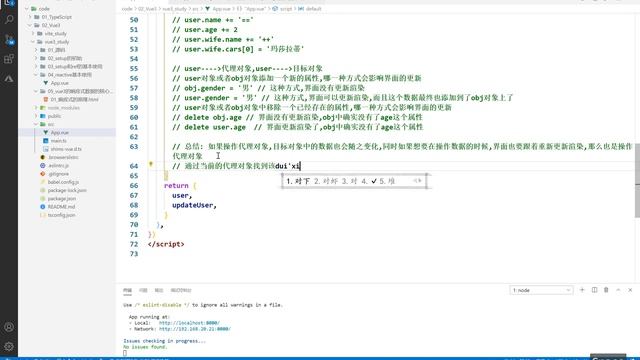
Task: Open main.ts in the src folder
Action: point(59,141)
